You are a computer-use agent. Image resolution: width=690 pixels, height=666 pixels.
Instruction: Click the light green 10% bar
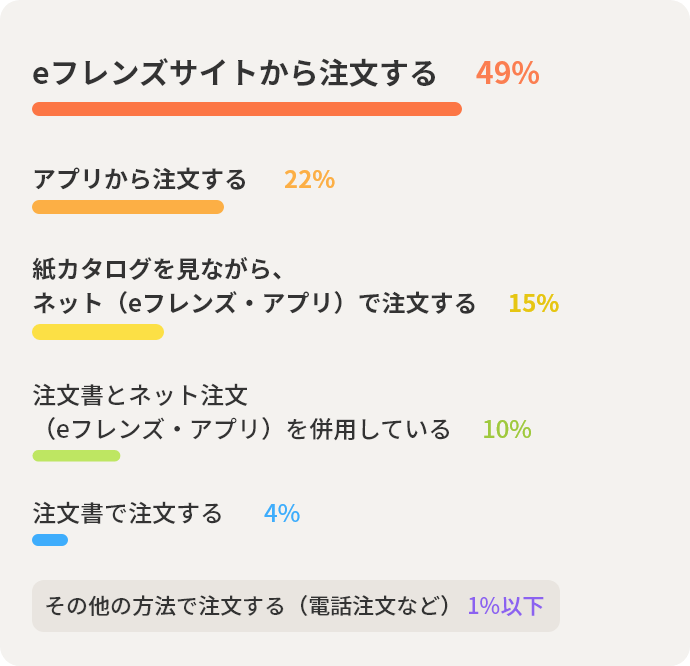pos(76,456)
